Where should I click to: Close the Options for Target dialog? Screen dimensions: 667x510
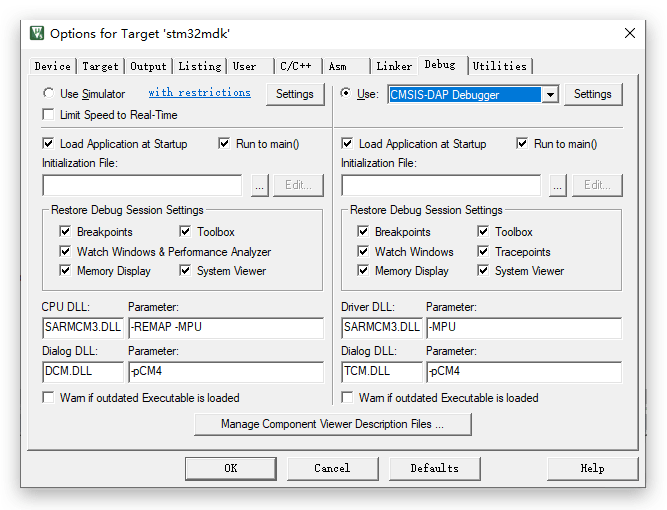point(630,33)
